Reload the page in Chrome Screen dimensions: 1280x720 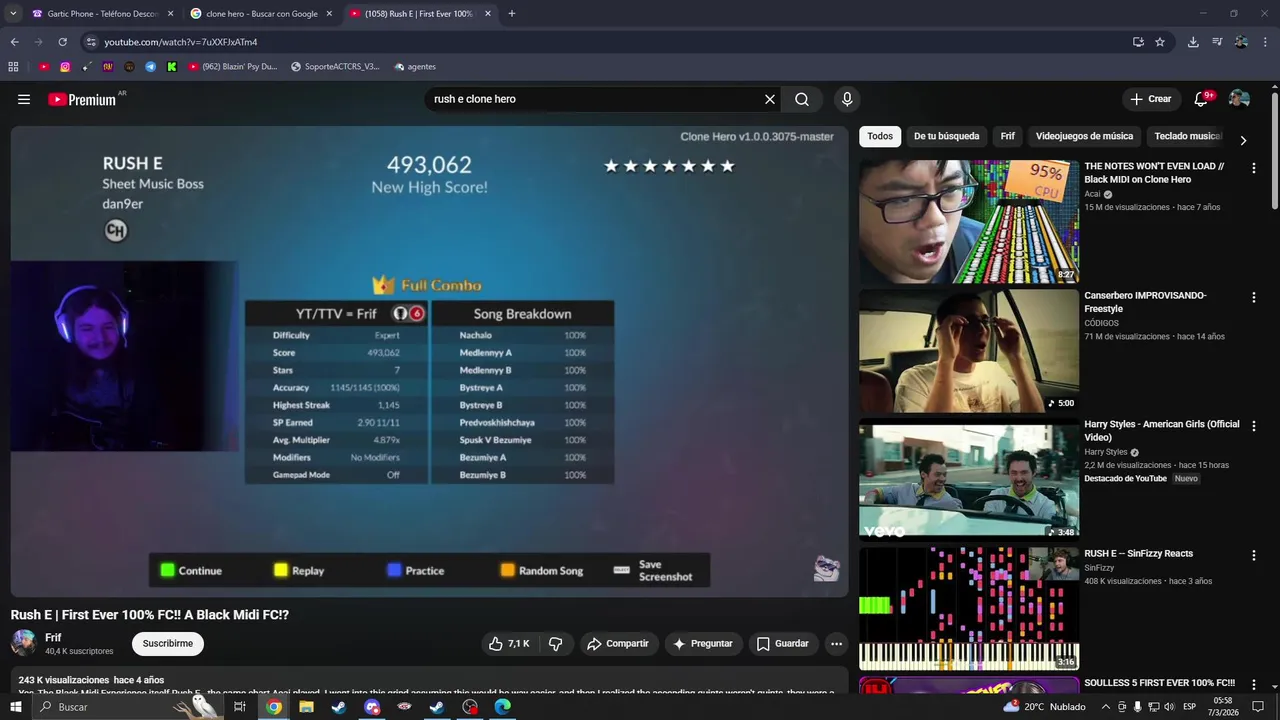[62, 42]
